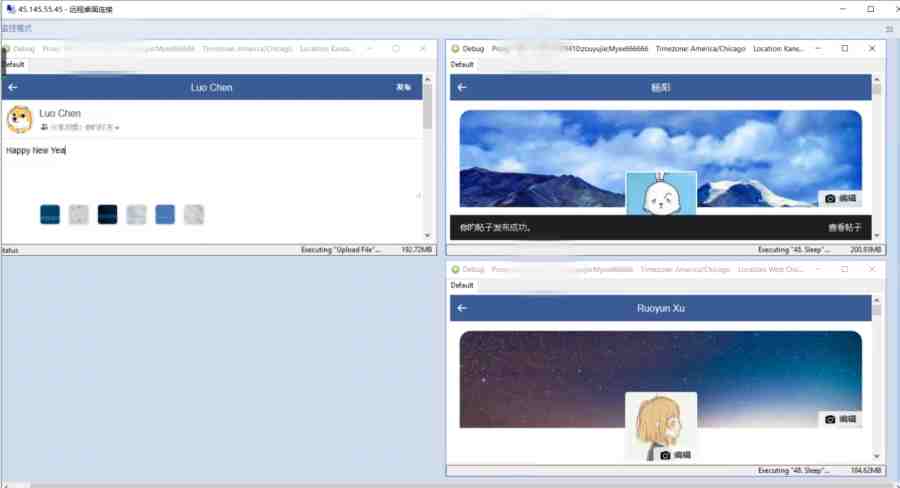Click back arrow in top-right profile window
Image resolution: width=900 pixels, height=488 pixels.
pyautogui.click(x=462, y=87)
